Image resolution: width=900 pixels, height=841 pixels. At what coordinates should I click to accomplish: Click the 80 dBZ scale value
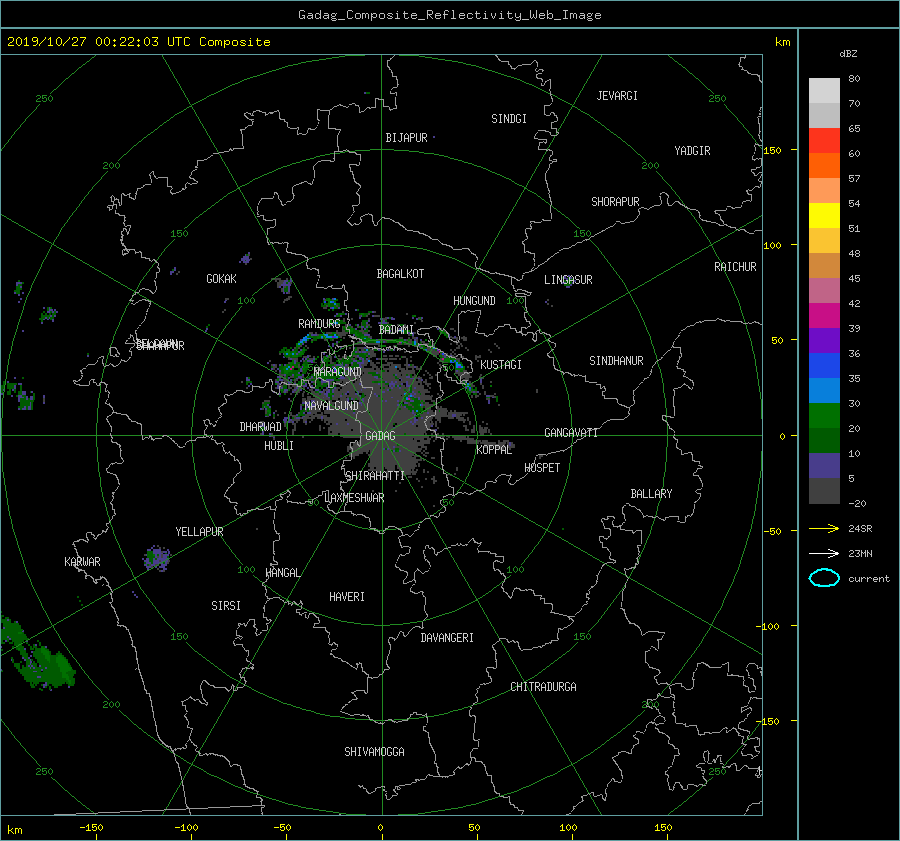pyautogui.click(x=854, y=79)
